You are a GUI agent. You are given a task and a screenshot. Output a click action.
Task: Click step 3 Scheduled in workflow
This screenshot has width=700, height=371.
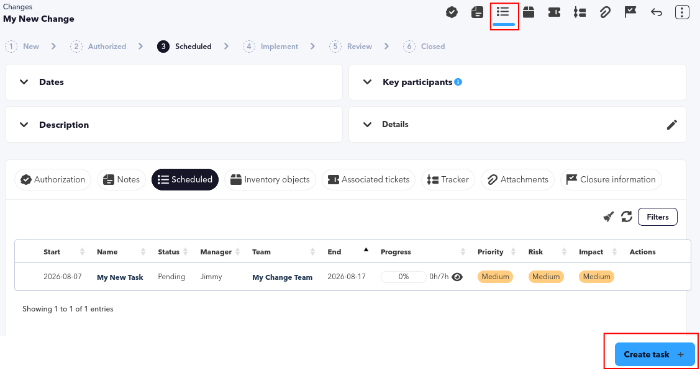[184, 46]
